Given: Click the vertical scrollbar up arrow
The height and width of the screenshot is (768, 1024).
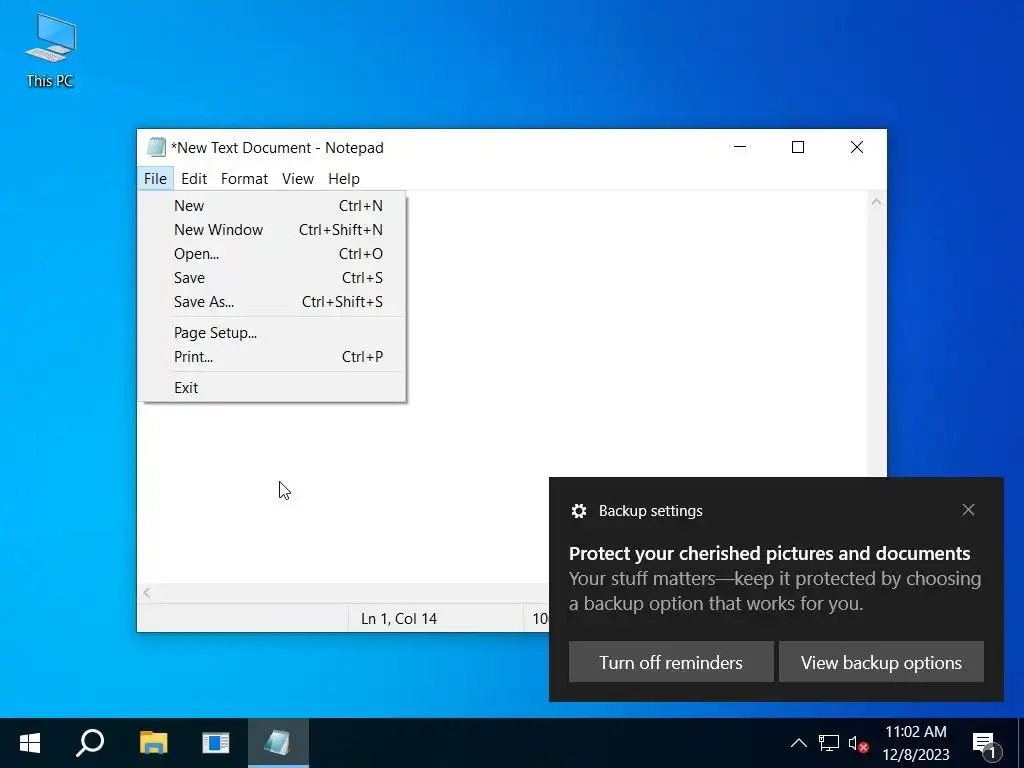Looking at the screenshot, I should pos(876,202).
